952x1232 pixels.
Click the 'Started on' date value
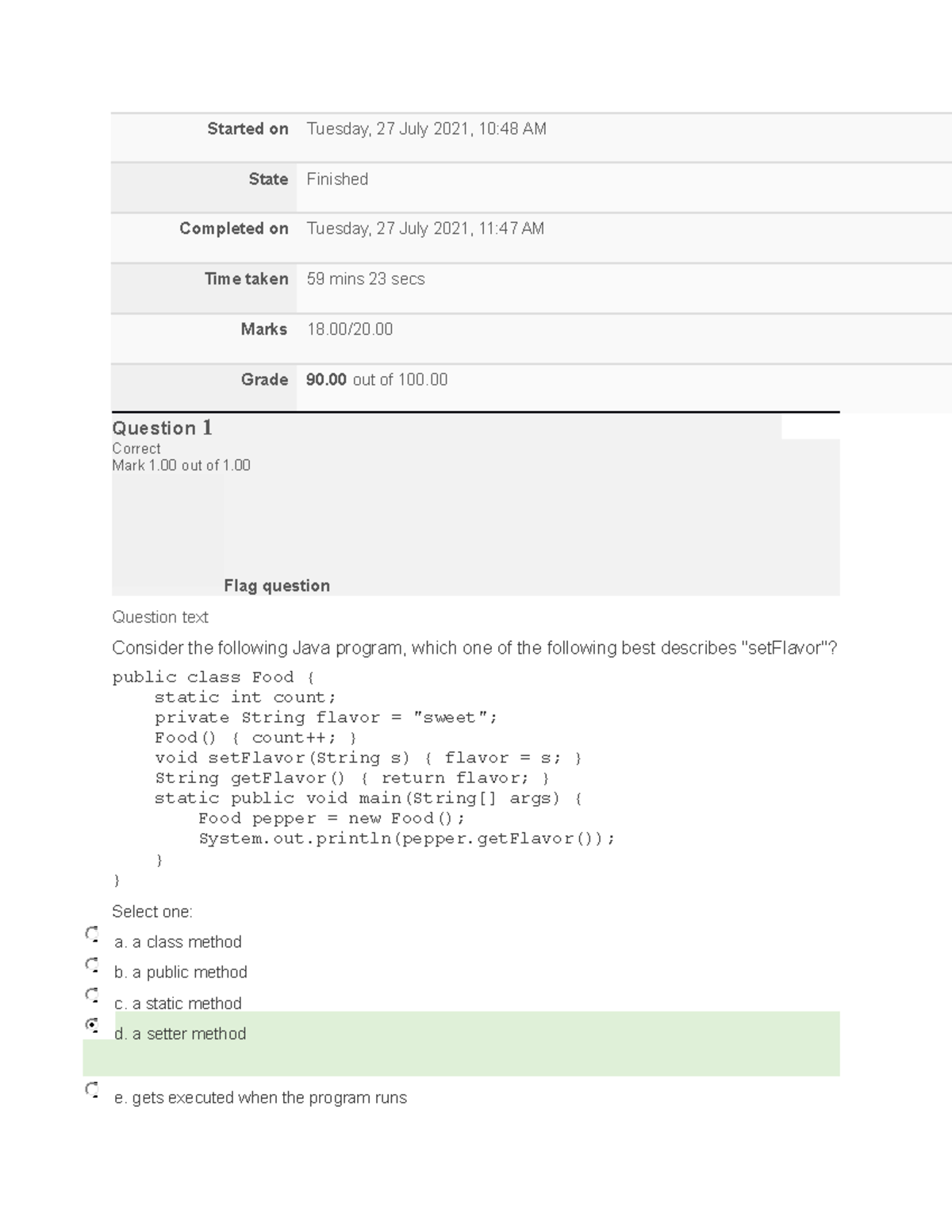pos(426,129)
